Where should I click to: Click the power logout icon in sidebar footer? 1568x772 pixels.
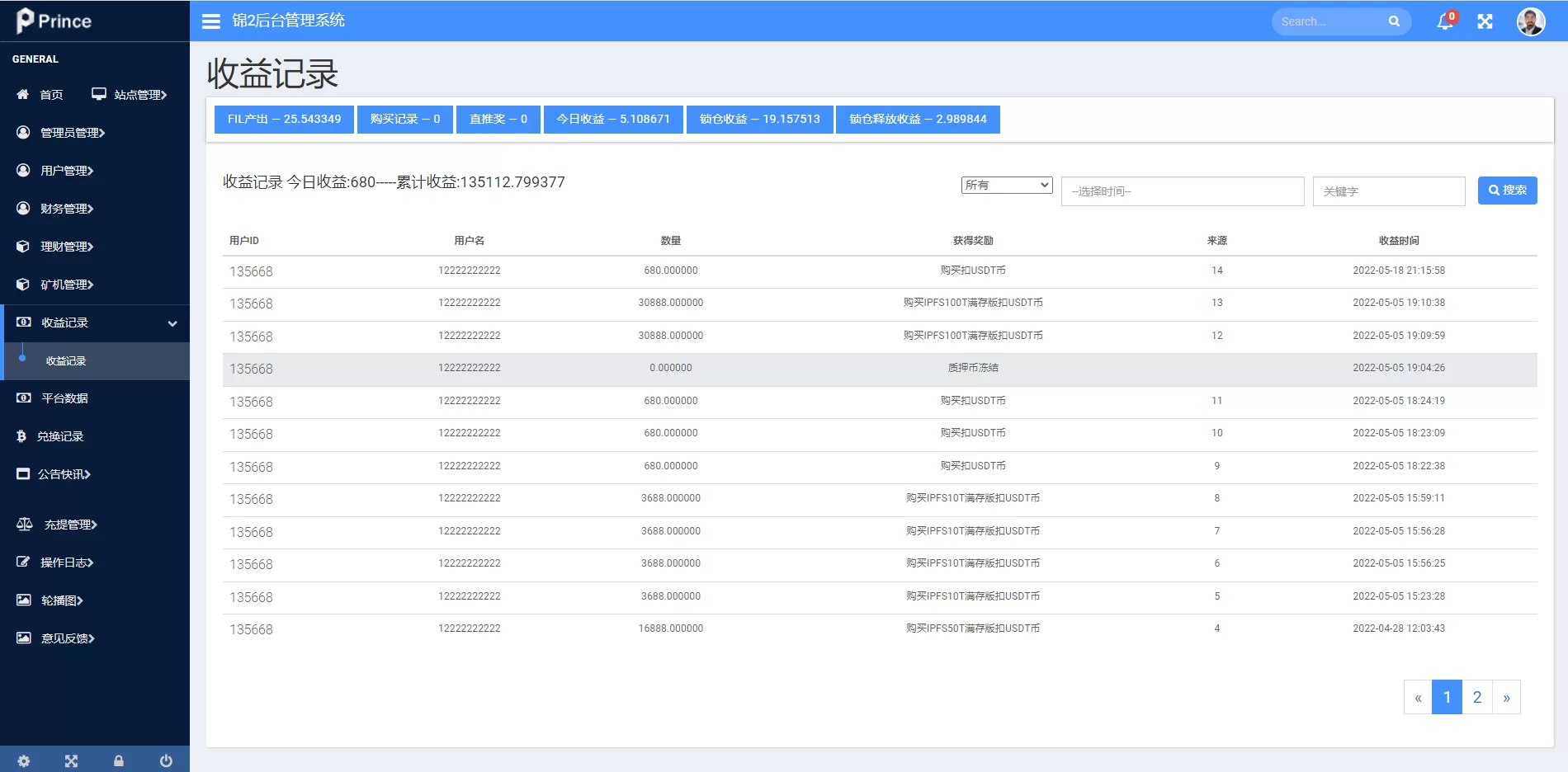(166, 760)
